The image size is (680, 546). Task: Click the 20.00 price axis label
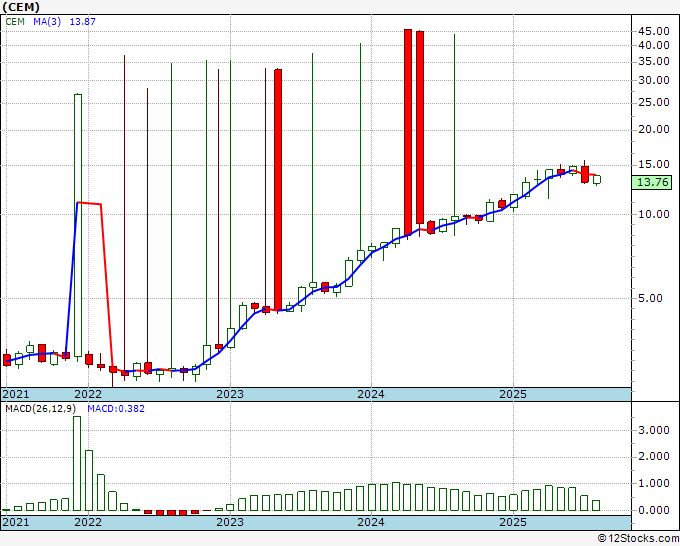654,129
